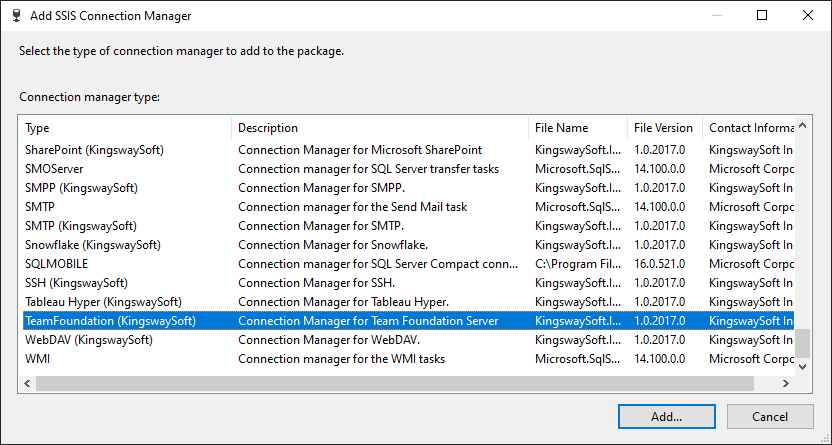Click the Add... button
The width and height of the screenshot is (832, 445).
[x=666, y=416]
